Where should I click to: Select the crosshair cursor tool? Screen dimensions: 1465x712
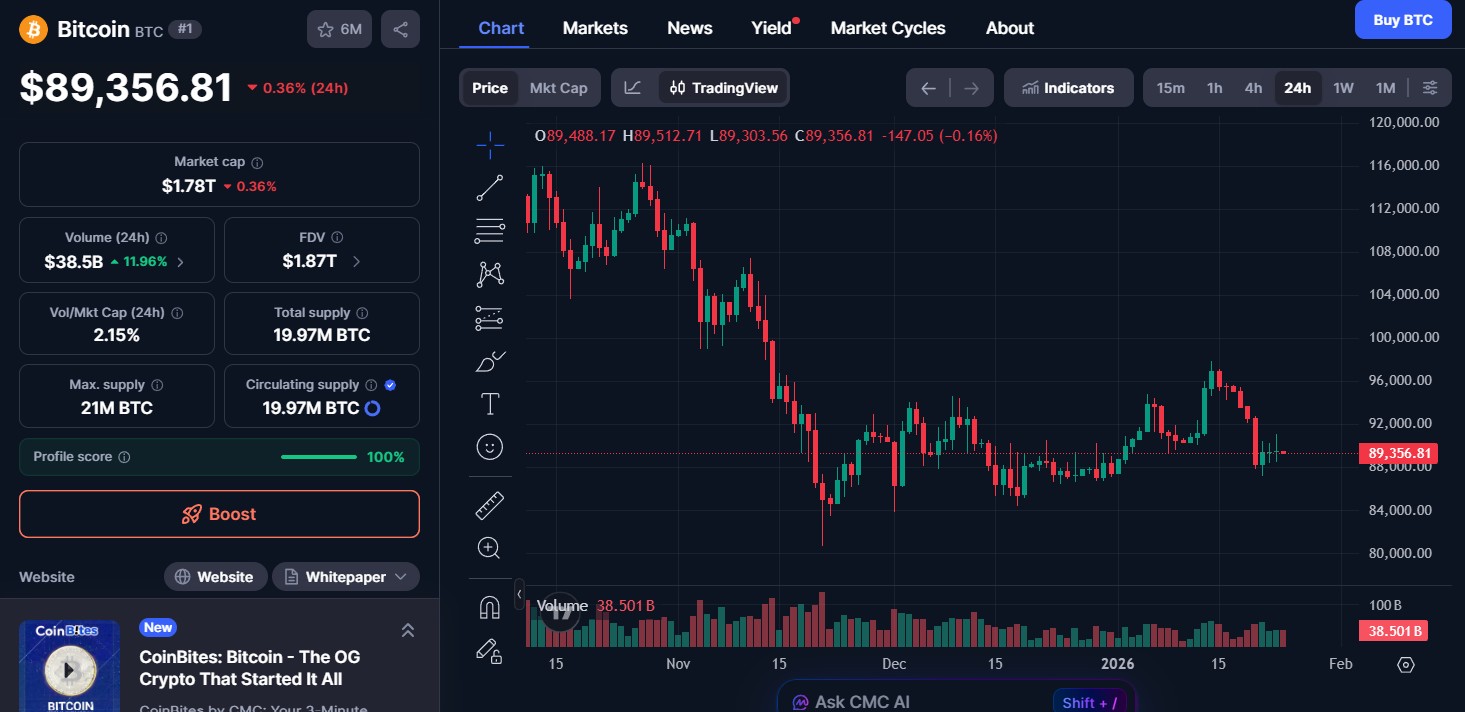(x=489, y=145)
